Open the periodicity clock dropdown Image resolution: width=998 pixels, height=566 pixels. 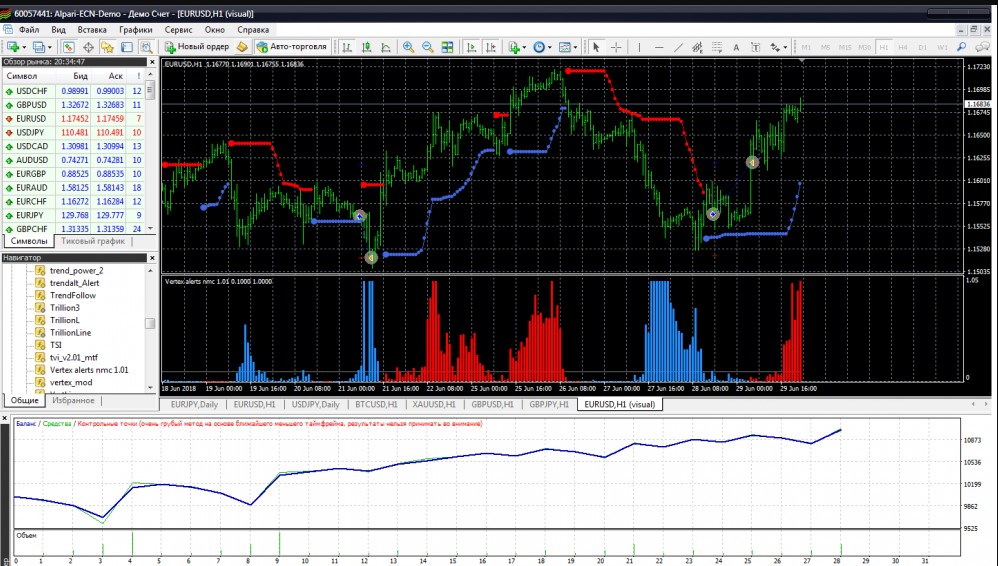pos(551,47)
